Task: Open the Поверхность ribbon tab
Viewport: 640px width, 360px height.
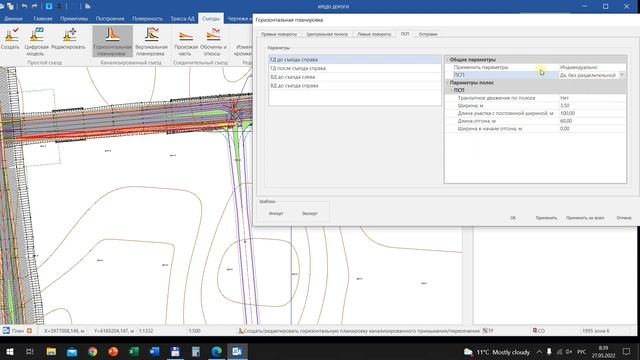Action: click(147, 18)
